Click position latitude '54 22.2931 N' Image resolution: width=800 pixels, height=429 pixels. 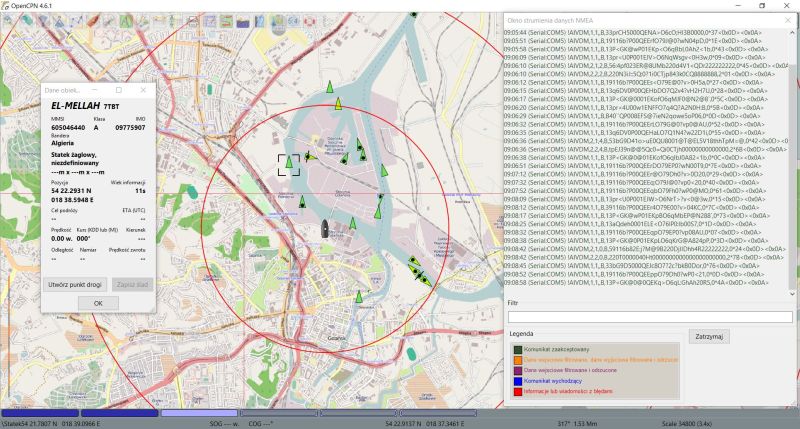(x=71, y=191)
